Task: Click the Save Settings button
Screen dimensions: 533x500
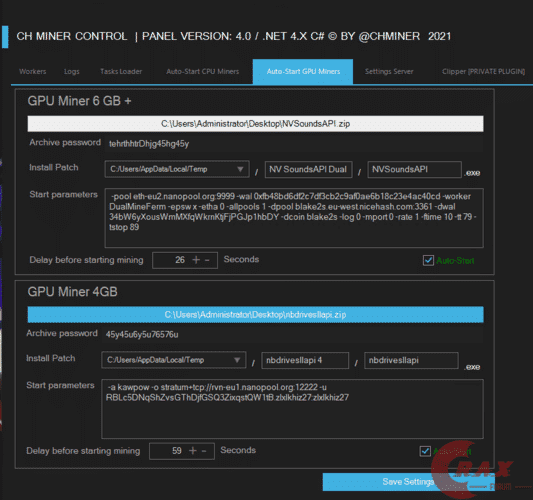Action: click(x=408, y=482)
